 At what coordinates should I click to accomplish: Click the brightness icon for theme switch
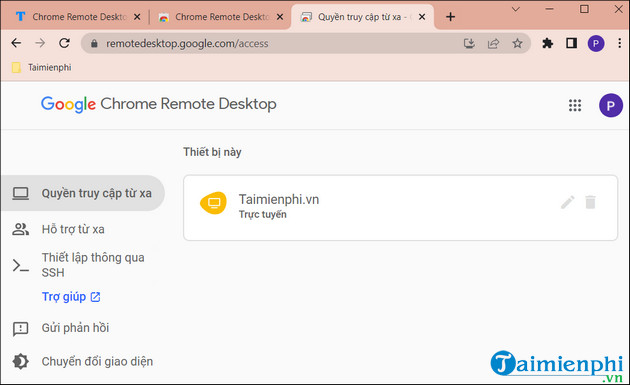[x=20, y=361]
